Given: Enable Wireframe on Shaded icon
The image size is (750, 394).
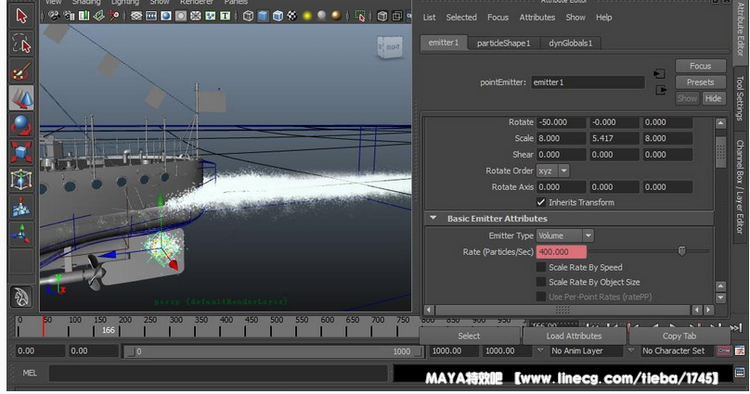Looking at the screenshot, I should click(277, 16).
